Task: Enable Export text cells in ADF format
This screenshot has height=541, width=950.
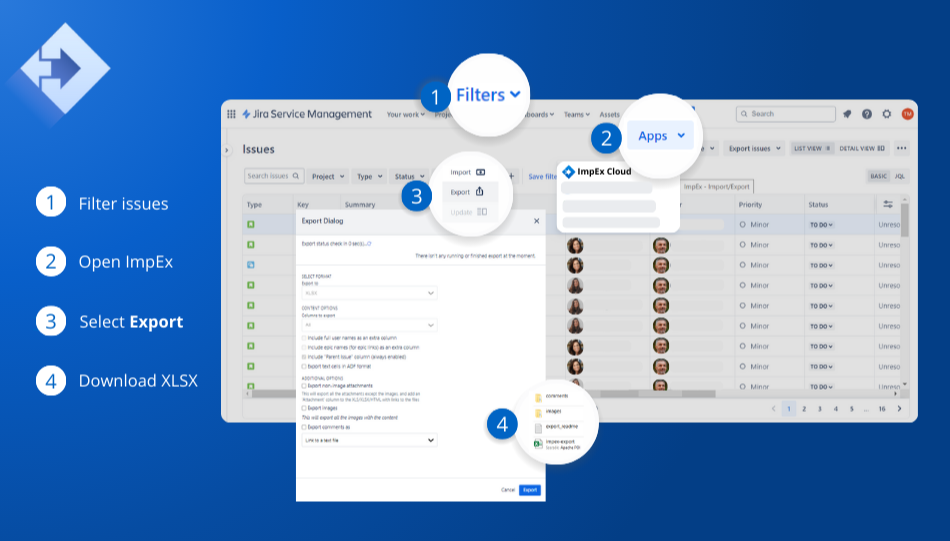Action: coord(304,367)
